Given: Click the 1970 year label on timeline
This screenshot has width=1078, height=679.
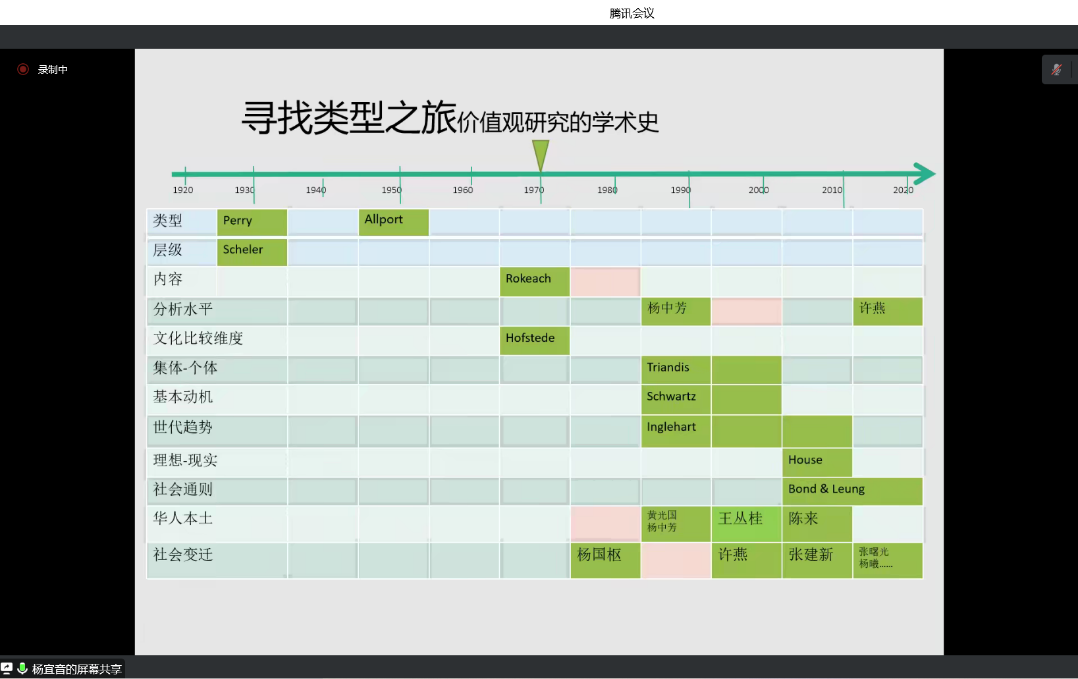Looking at the screenshot, I should [x=534, y=190].
